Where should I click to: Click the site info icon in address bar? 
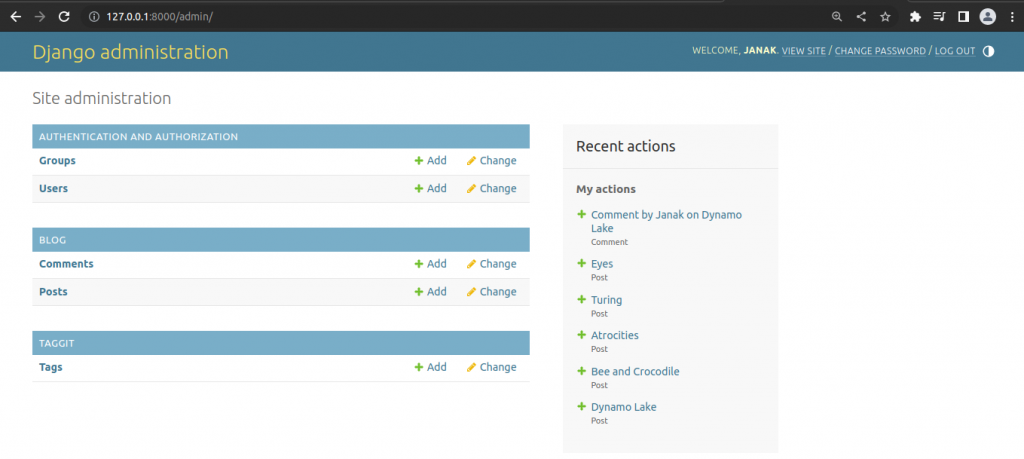tap(94, 17)
